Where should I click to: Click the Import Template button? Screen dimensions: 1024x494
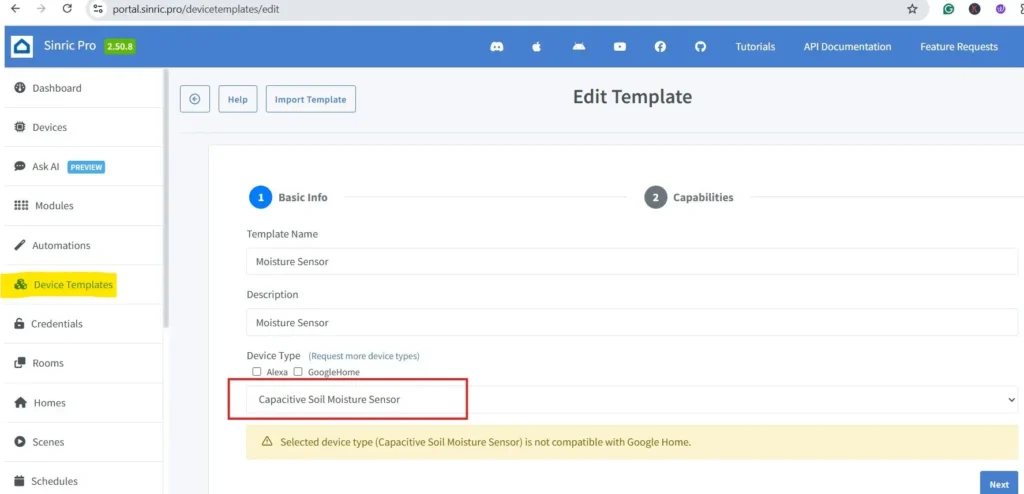click(x=310, y=99)
